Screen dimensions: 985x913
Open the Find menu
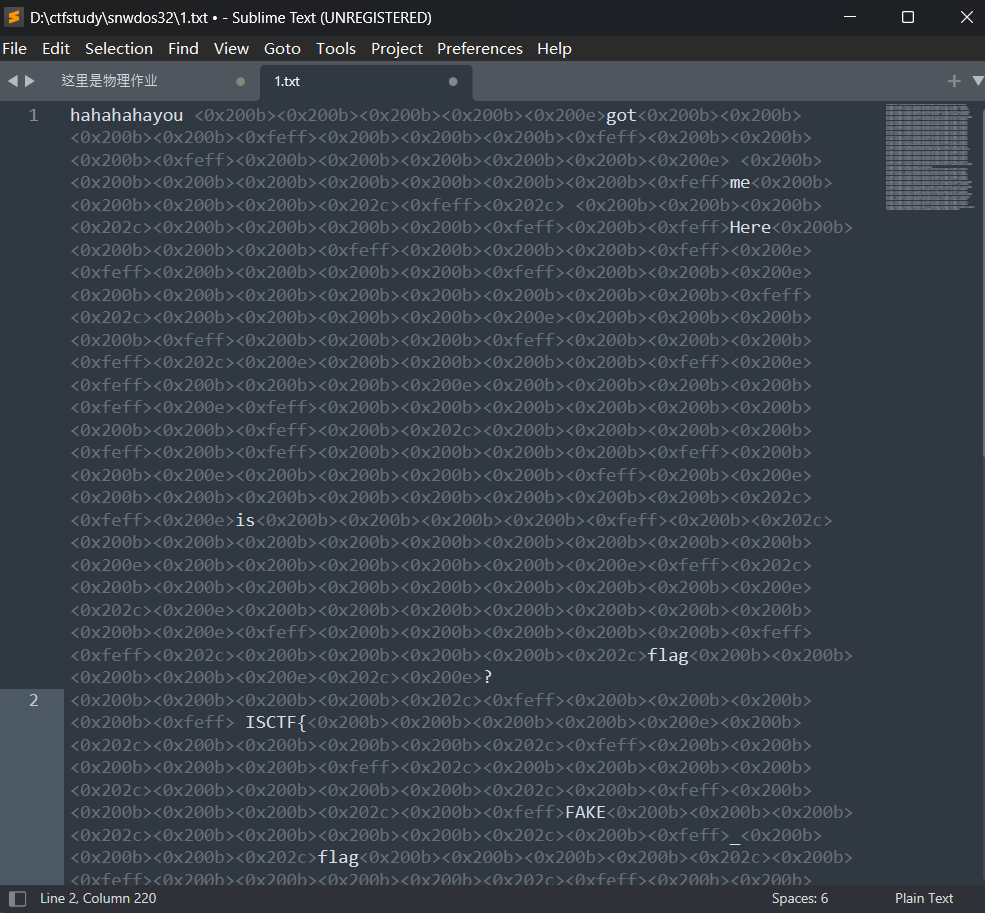pos(183,48)
